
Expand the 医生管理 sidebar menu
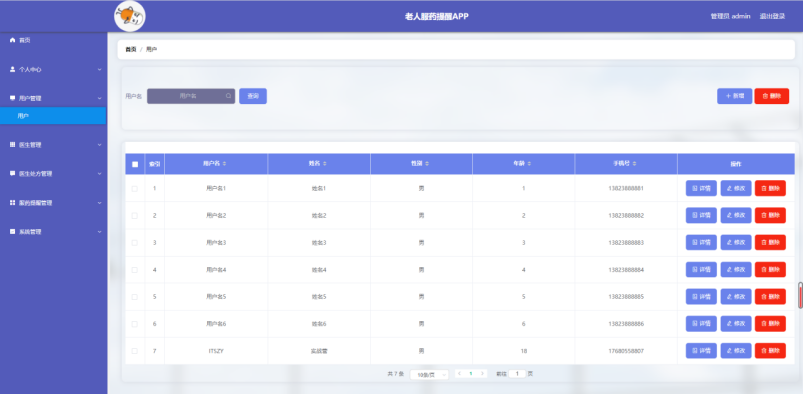tap(54, 145)
